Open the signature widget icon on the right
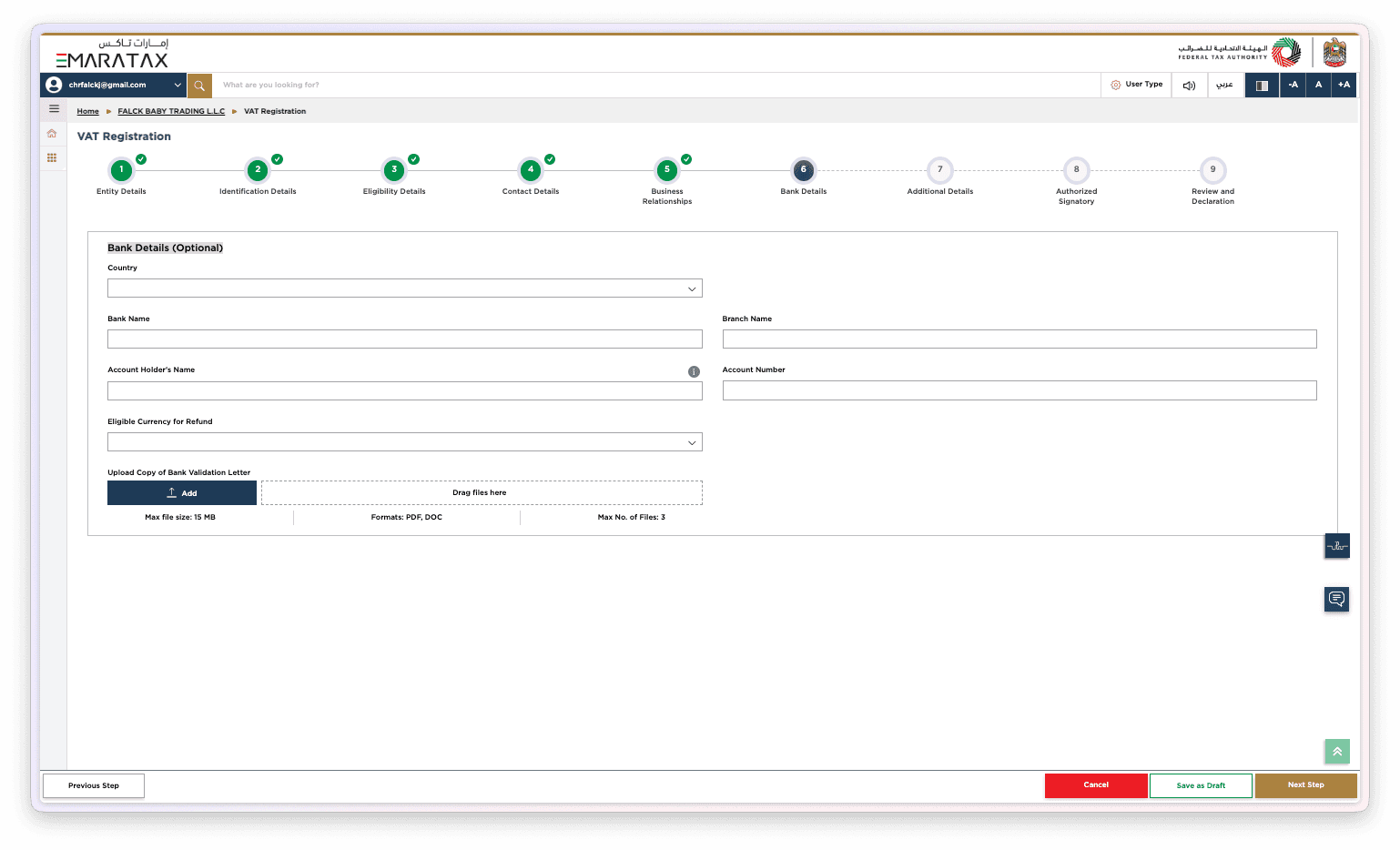Image resolution: width=1400 pixels, height=850 pixels. (1336, 546)
